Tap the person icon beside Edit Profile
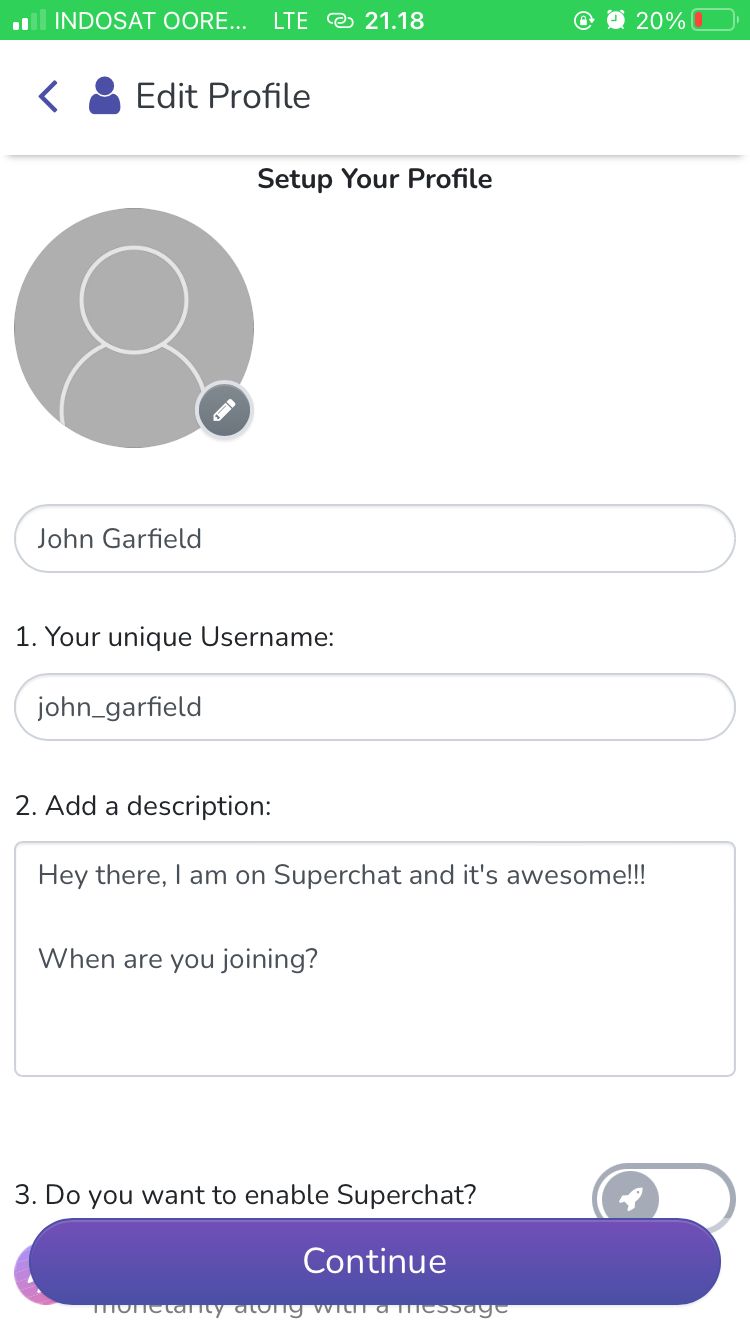750x1334 pixels. [x=104, y=97]
